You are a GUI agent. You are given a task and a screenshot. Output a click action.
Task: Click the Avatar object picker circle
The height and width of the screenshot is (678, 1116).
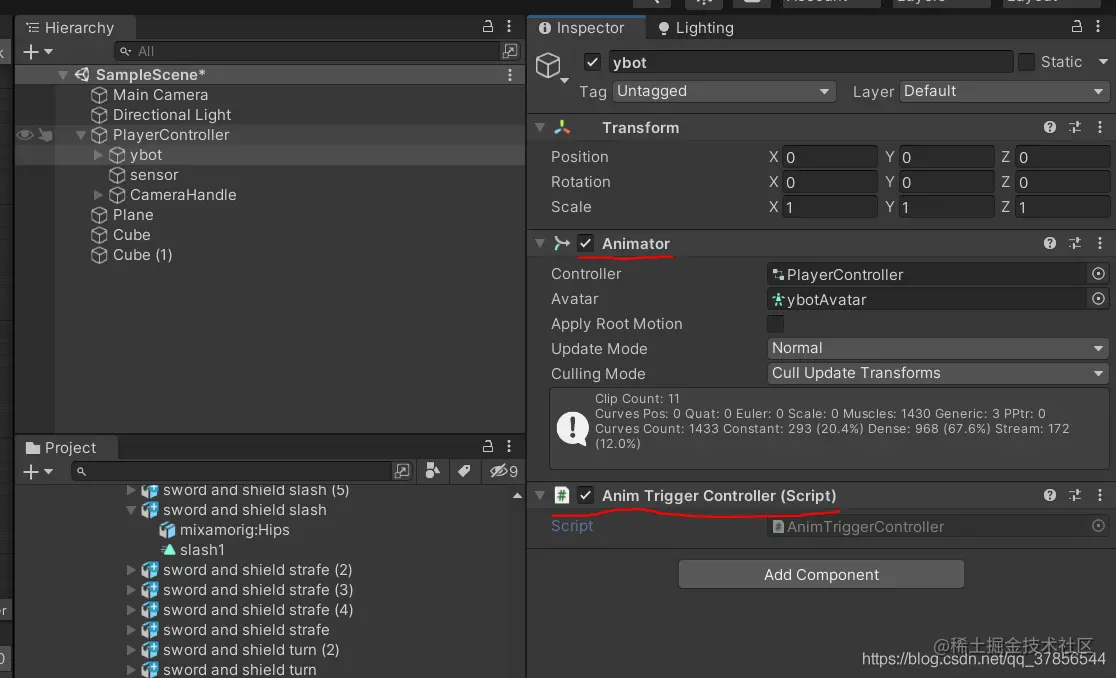(x=1098, y=299)
